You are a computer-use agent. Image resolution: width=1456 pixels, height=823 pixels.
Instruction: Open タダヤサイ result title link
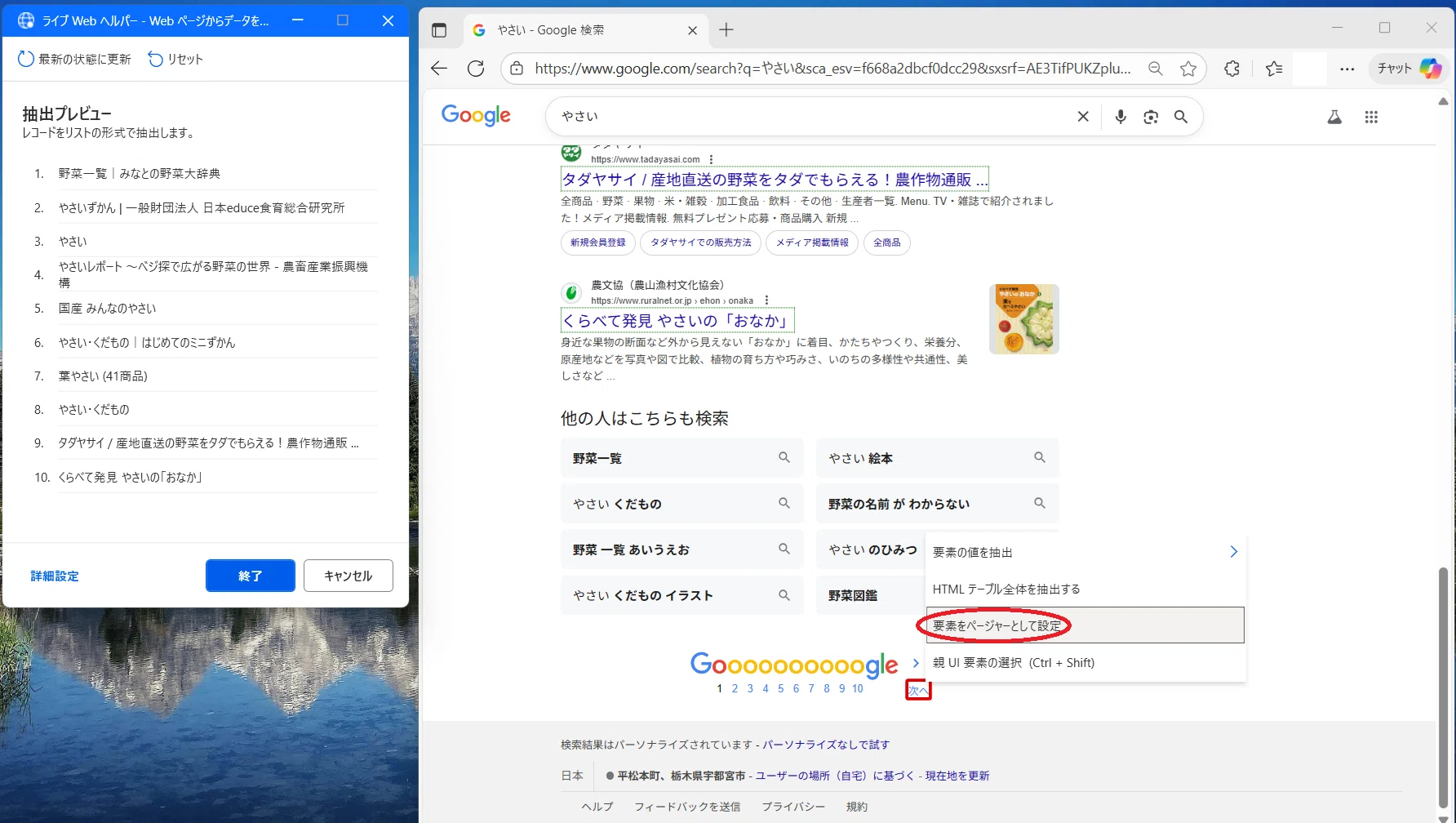[775, 180]
